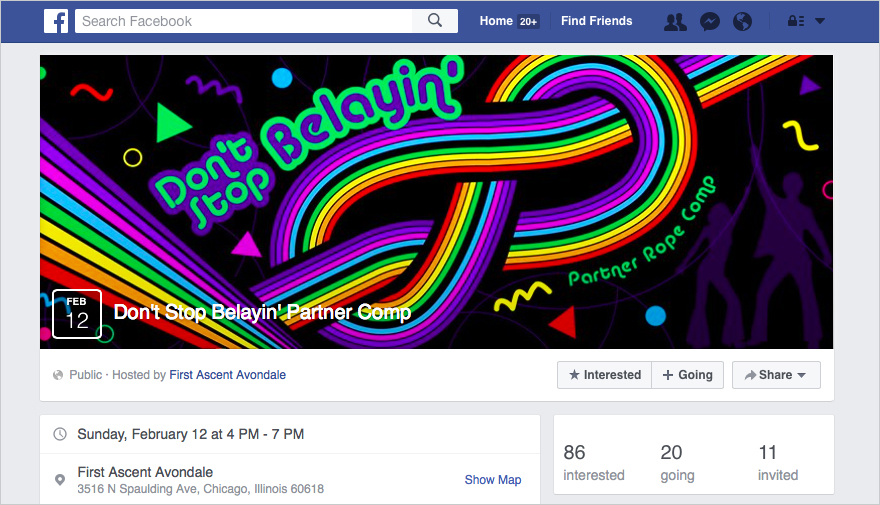This screenshot has height=505, width=880.
Task: Click the Show Map link
Action: [x=493, y=480]
